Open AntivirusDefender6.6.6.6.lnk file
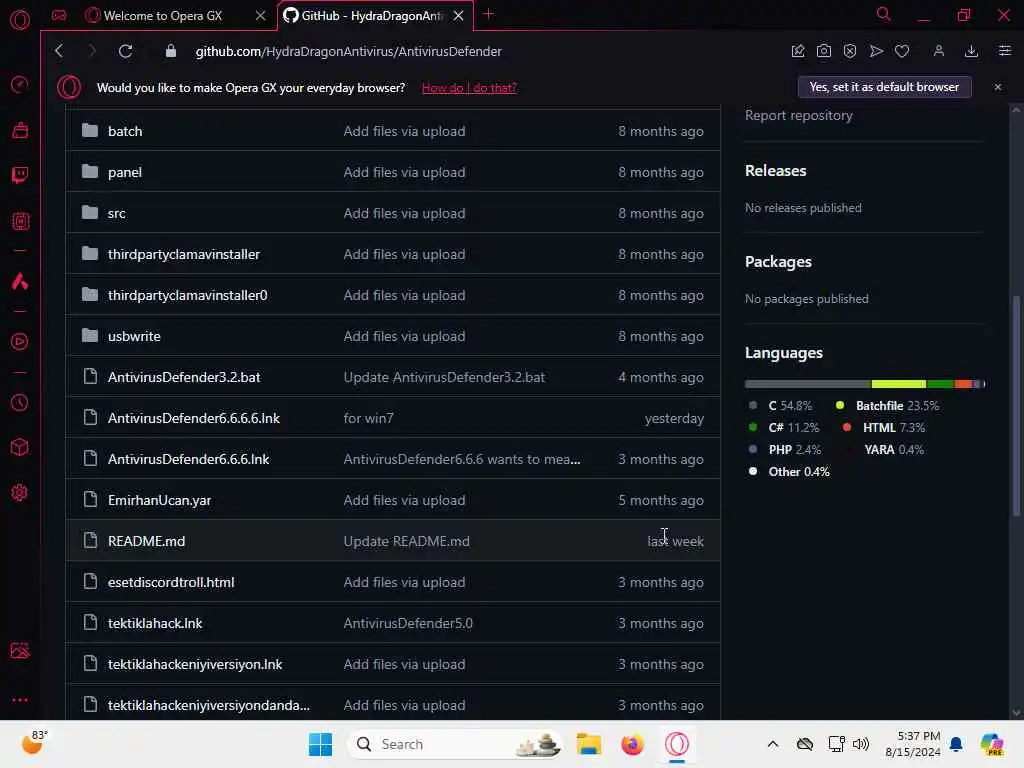The image size is (1024, 768). pos(193,419)
